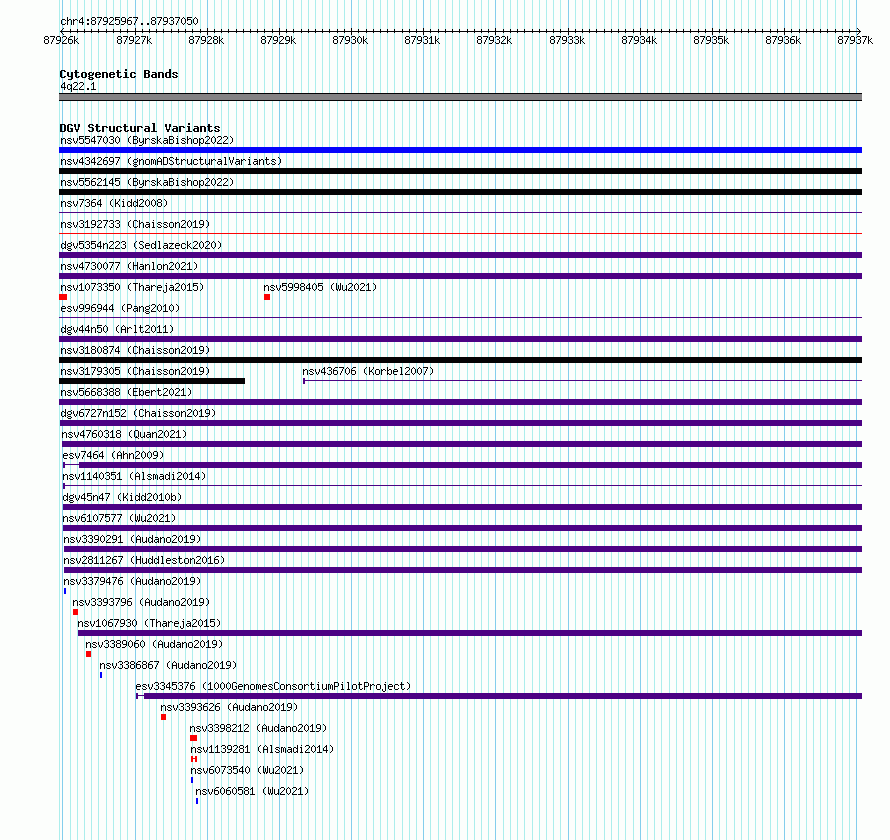Open nsv436706 (Korbel2007) variant label
The height and width of the screenshot is (840, 890).
(x=368, y=371)
